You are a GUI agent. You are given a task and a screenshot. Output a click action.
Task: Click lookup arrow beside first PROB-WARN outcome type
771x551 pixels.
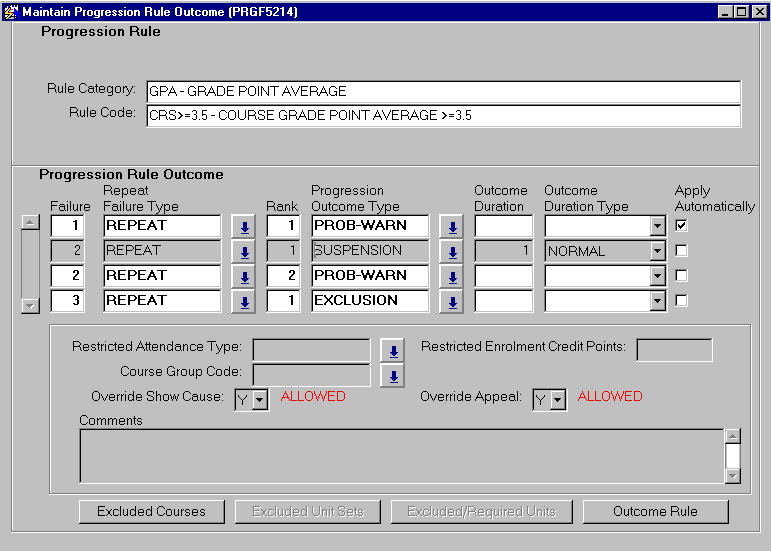tap(451, 227)
